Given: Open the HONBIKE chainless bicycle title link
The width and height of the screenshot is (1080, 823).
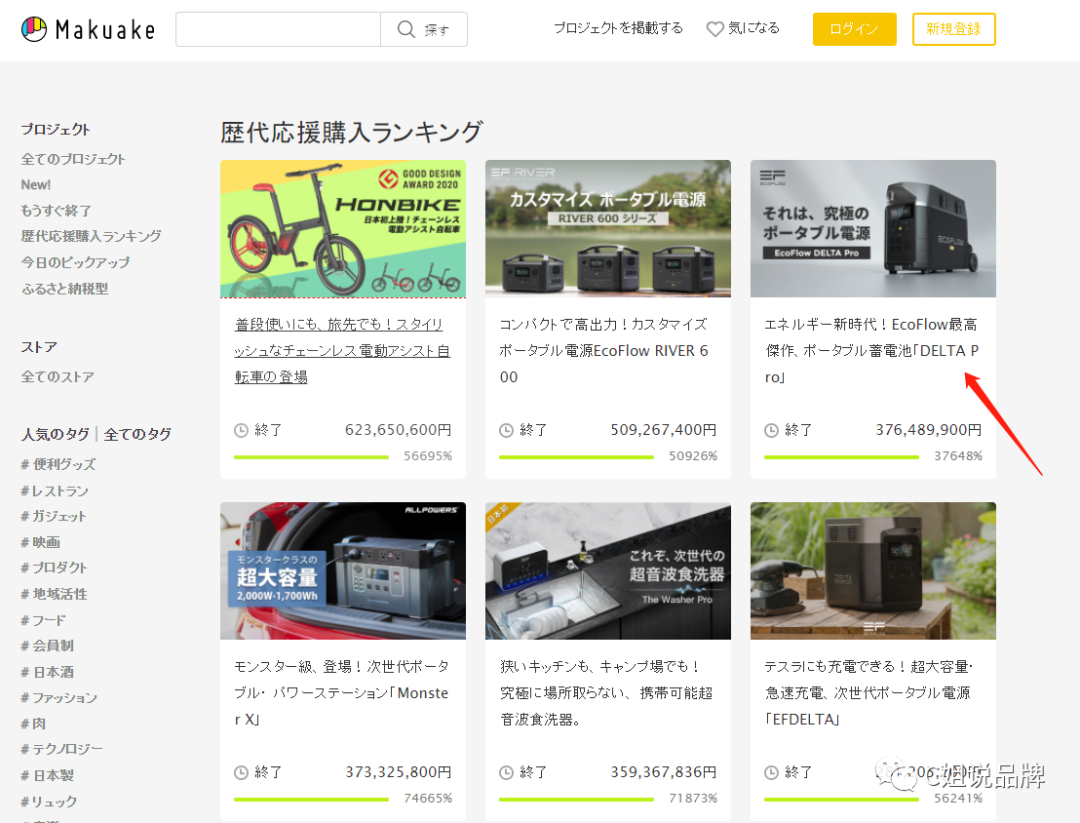Looking at the screenshot, I should 342,351.
